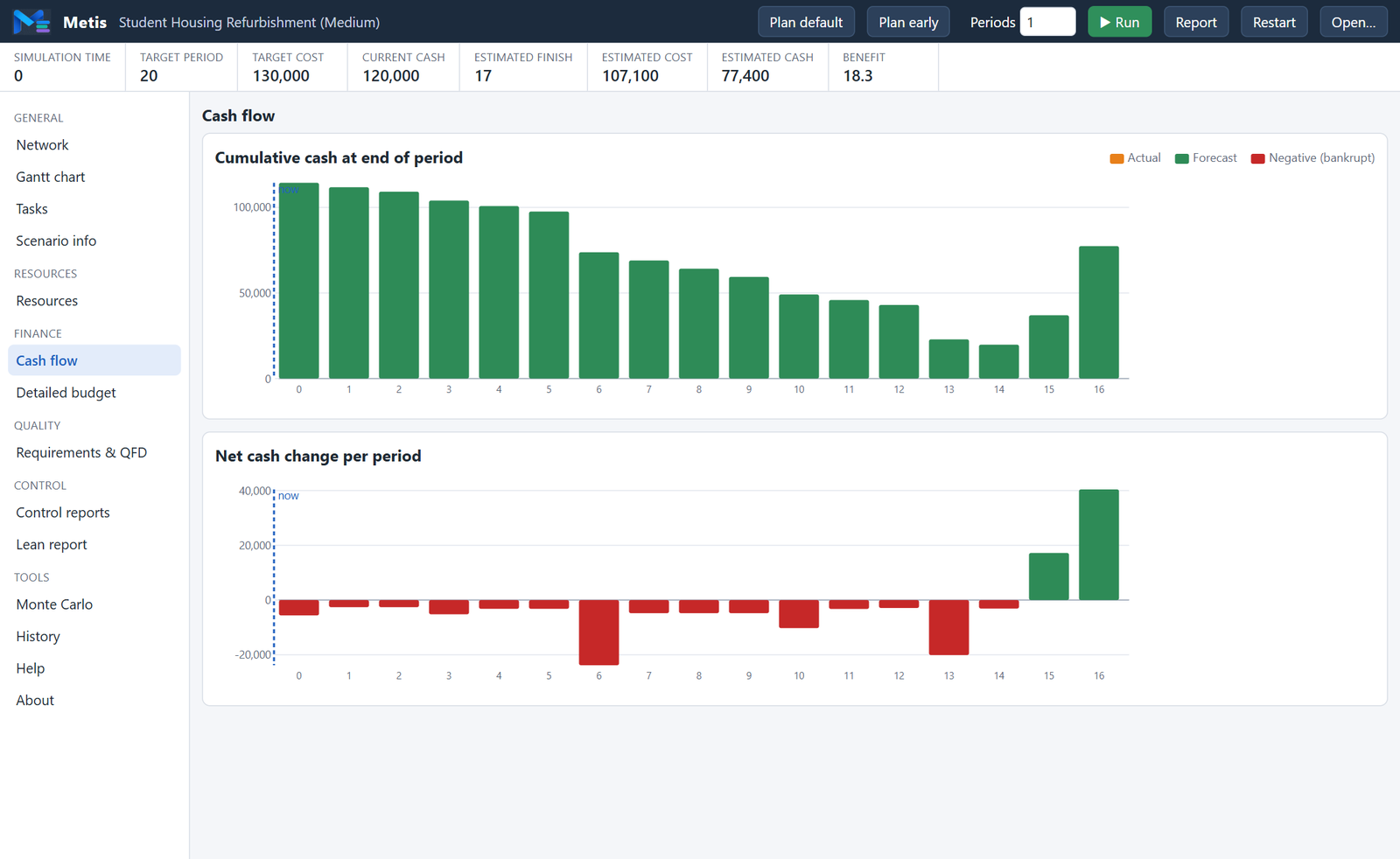Click the orange Actual legend swatch
Screen dimensions: 1400x859
click(1116, 158)
